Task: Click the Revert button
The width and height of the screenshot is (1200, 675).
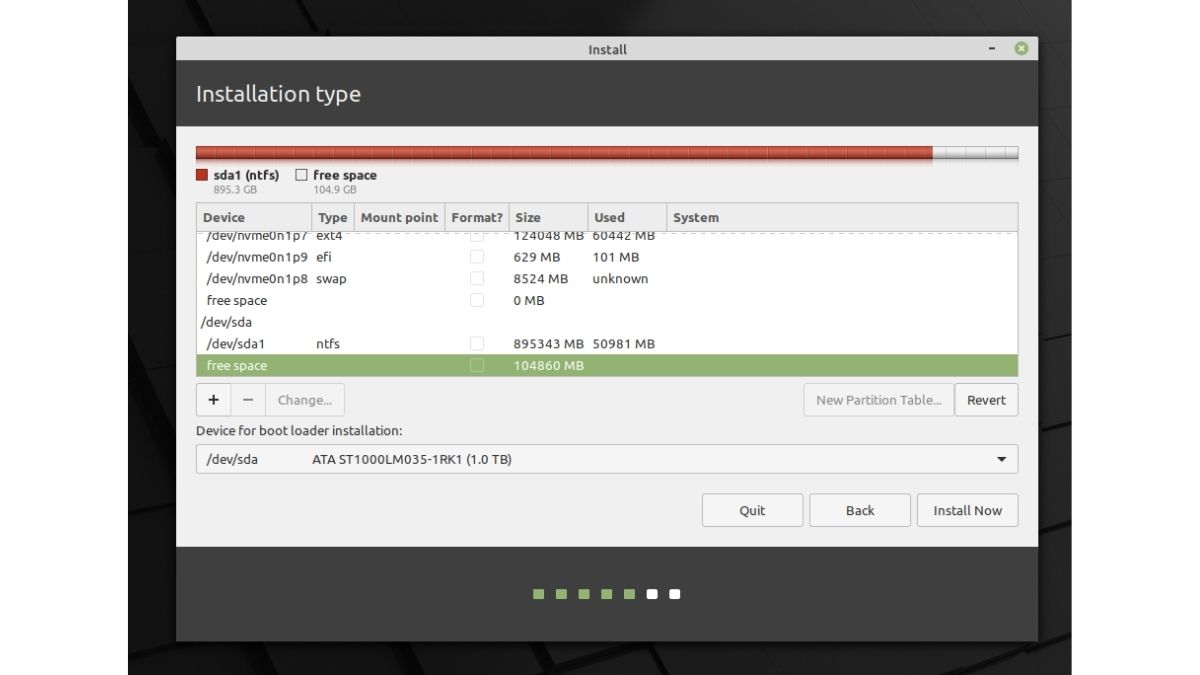Action: point(986,399)
